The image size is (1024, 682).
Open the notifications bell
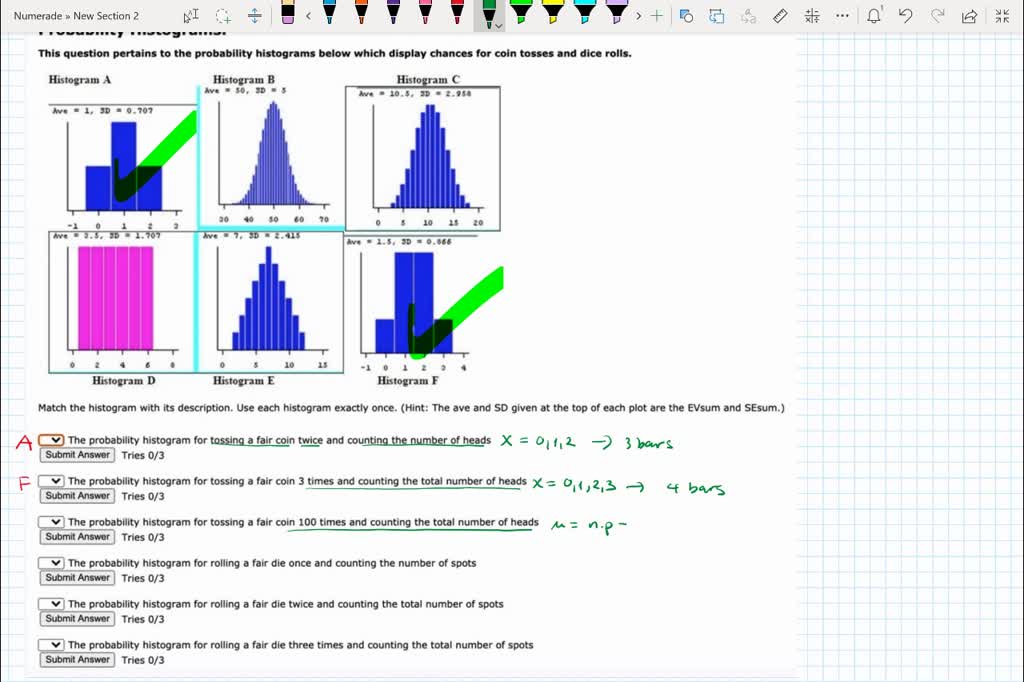click(x=874, y=15)
